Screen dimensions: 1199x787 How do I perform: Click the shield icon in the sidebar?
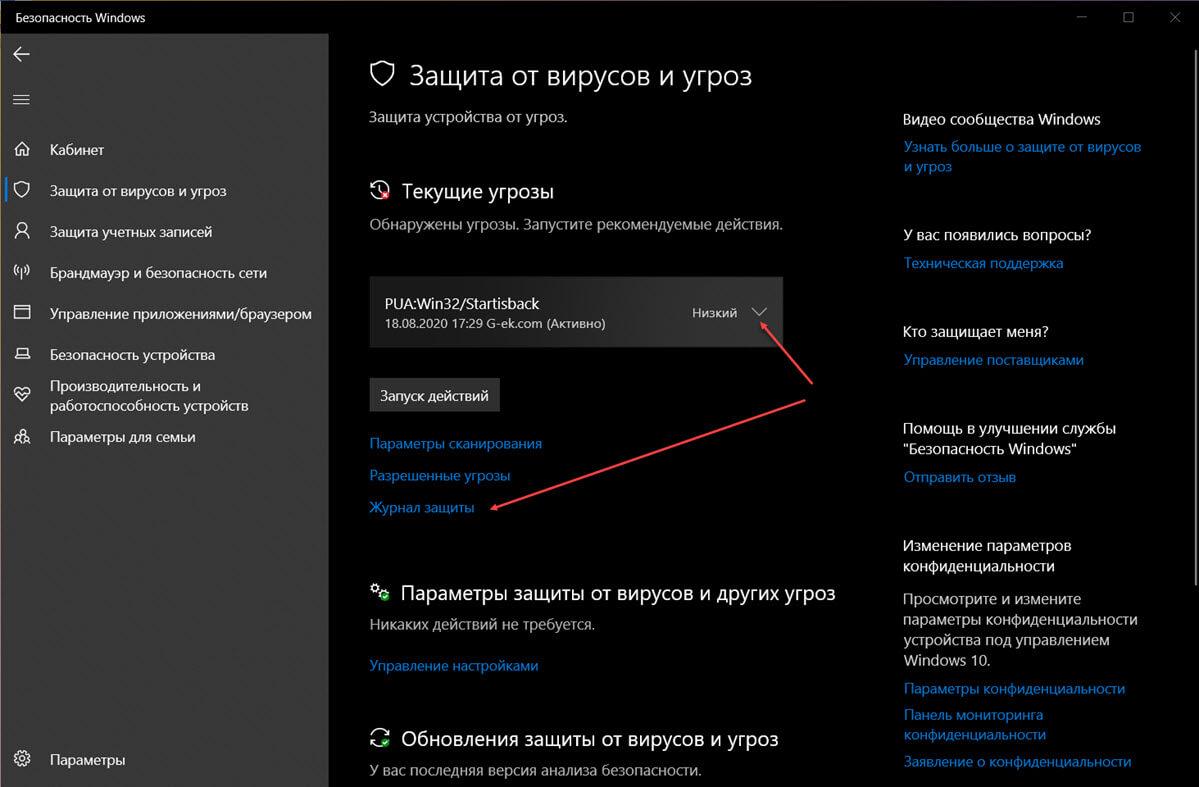click(x=22, y=190)
